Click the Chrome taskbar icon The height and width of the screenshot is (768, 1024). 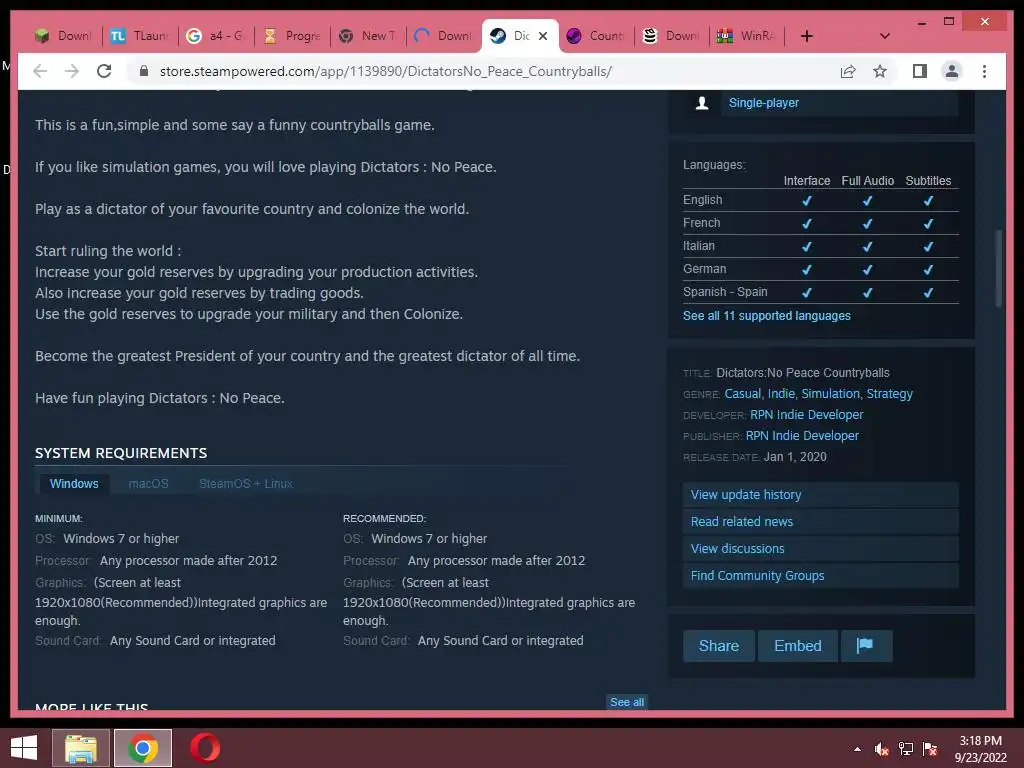coord(143,748)
